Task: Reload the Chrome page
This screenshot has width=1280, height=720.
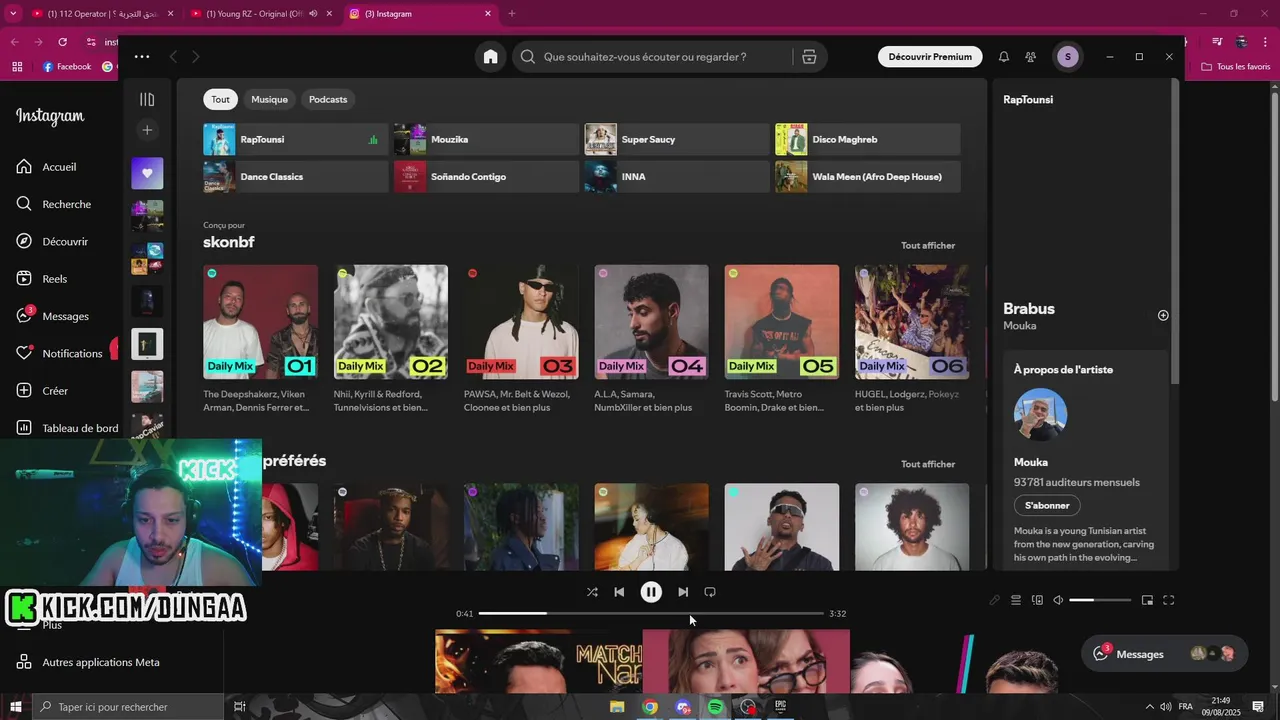Action: pos(62,42)
